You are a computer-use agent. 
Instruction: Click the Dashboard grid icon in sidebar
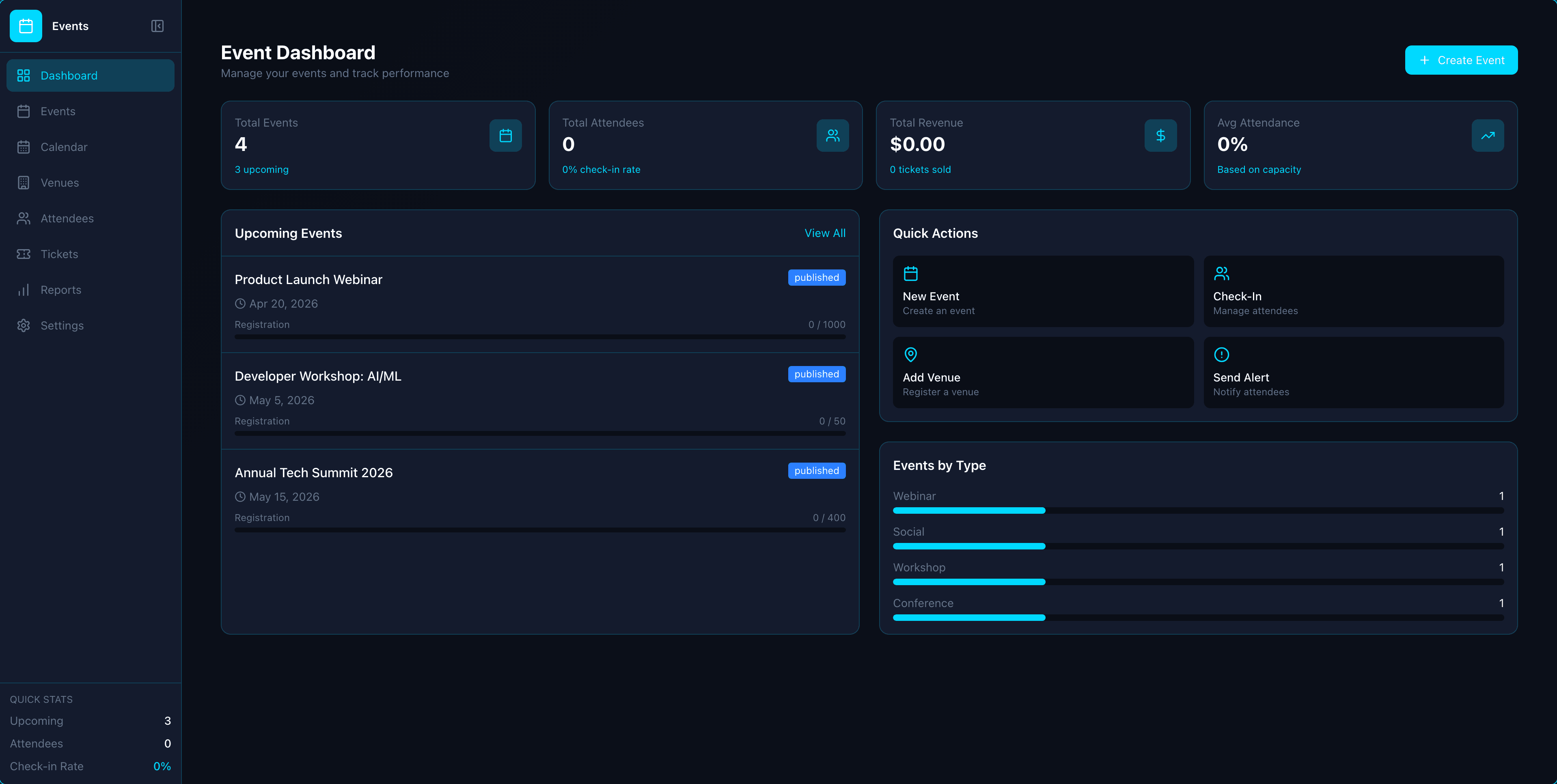[24, 75]
